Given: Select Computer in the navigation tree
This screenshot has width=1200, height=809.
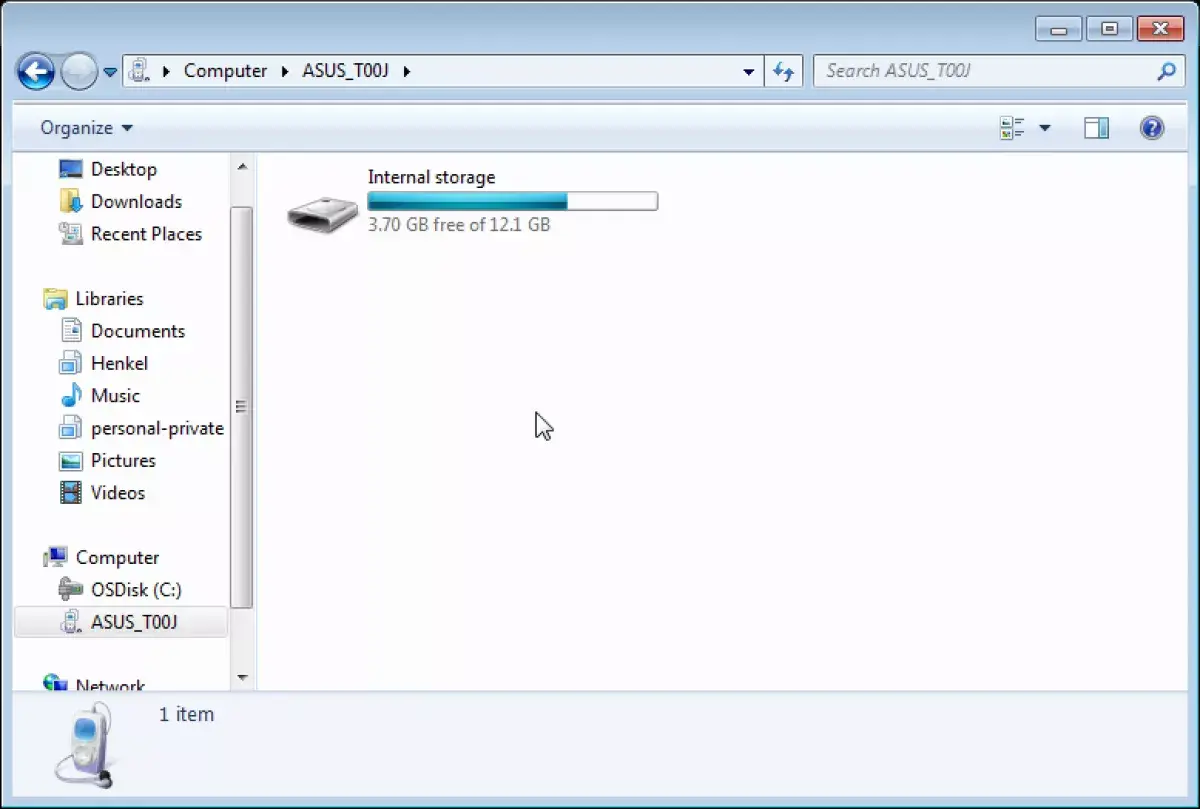Looking at the screenshot, I should click(x=117, y=557).
